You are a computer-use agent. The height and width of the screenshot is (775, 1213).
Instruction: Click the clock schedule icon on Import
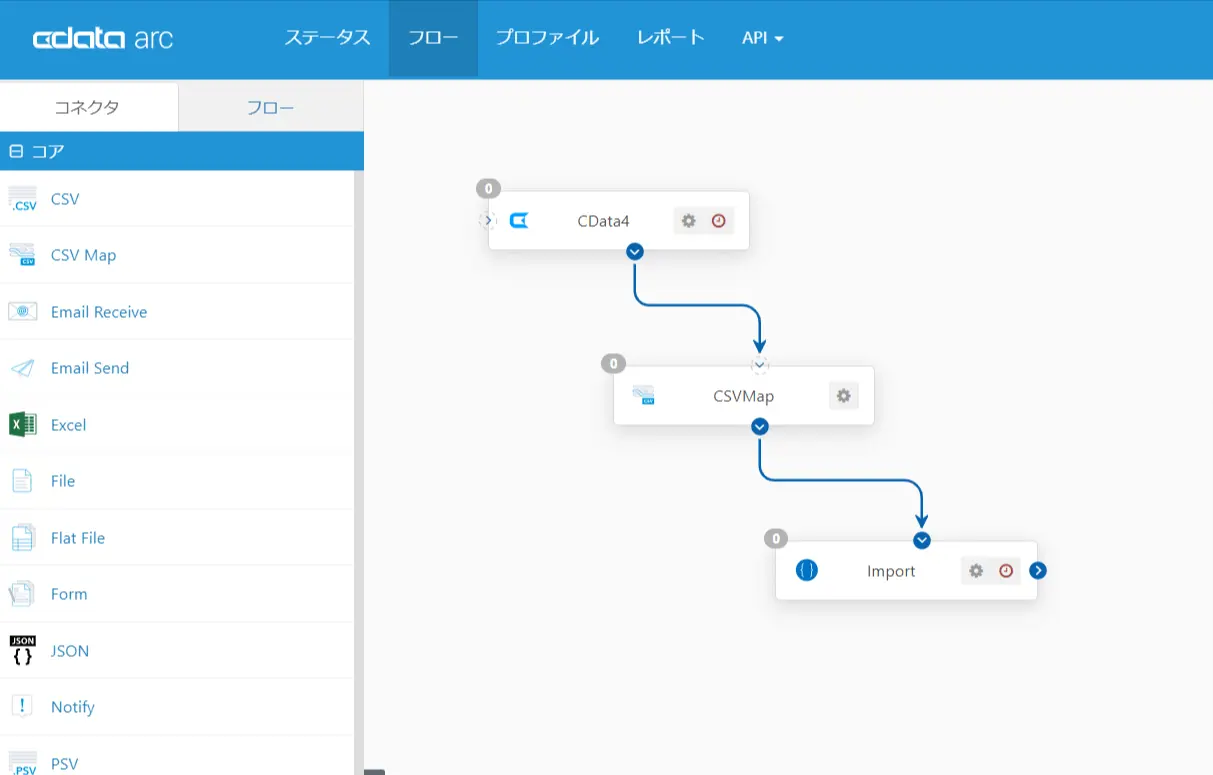pos(1006,571)
